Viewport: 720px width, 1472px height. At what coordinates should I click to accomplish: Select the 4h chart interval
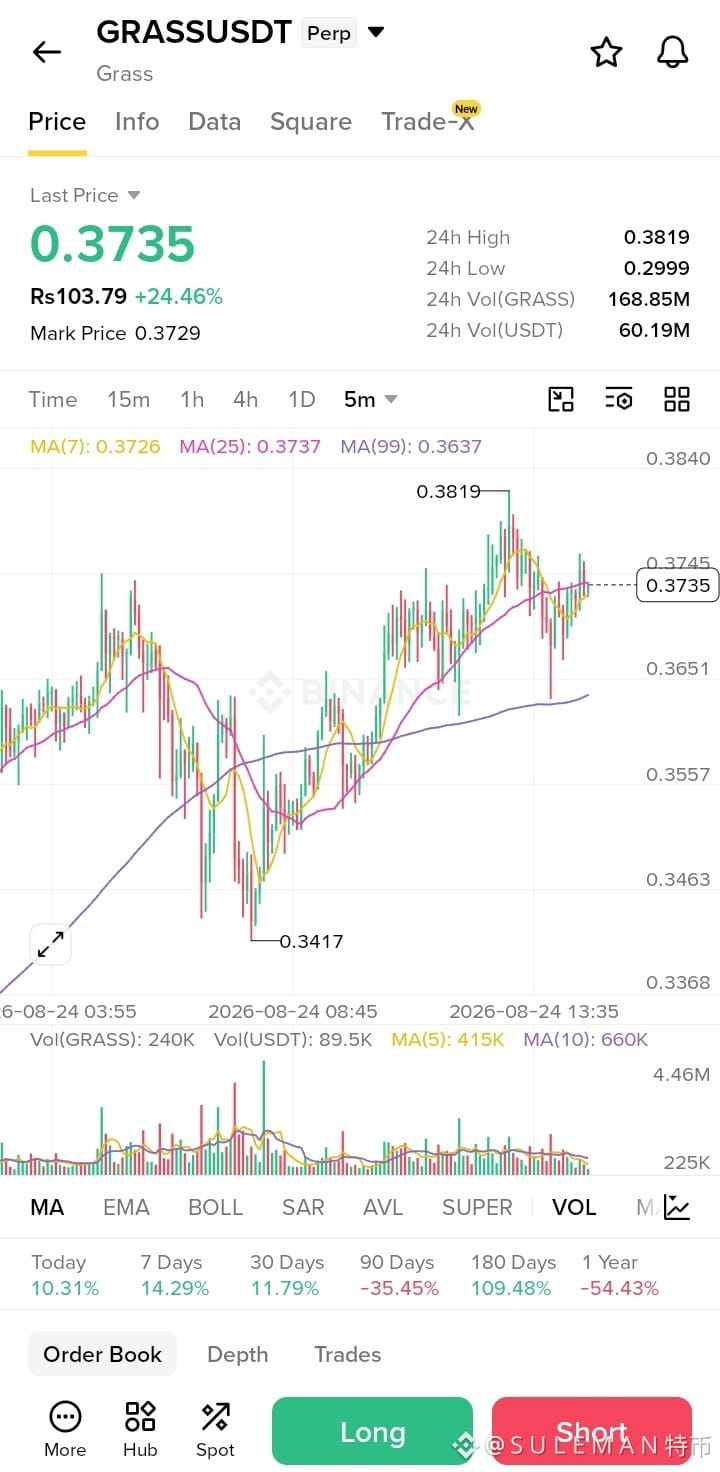[x=246, y=400]
